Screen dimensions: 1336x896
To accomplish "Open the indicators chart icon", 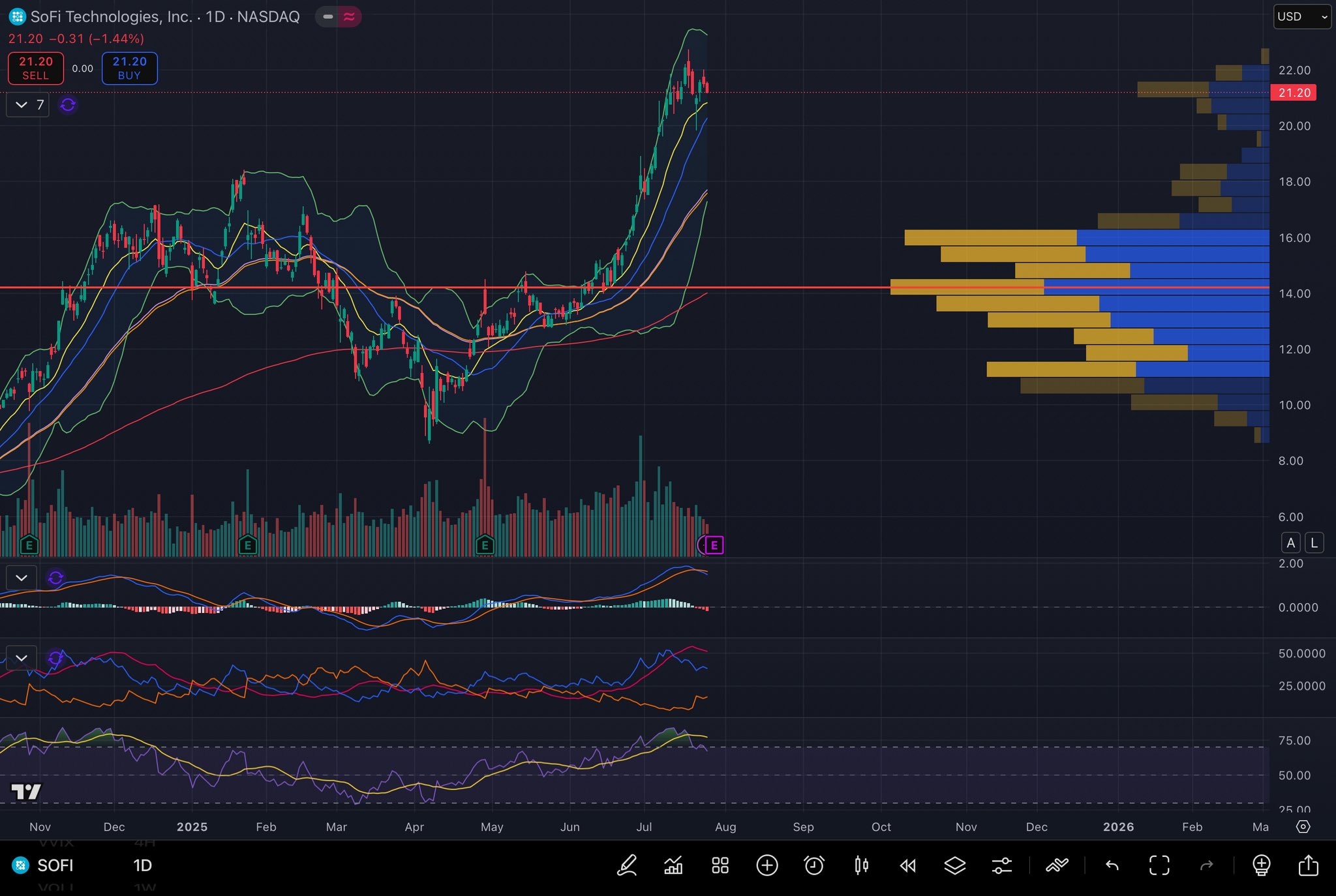I will (x=673, y=865).
